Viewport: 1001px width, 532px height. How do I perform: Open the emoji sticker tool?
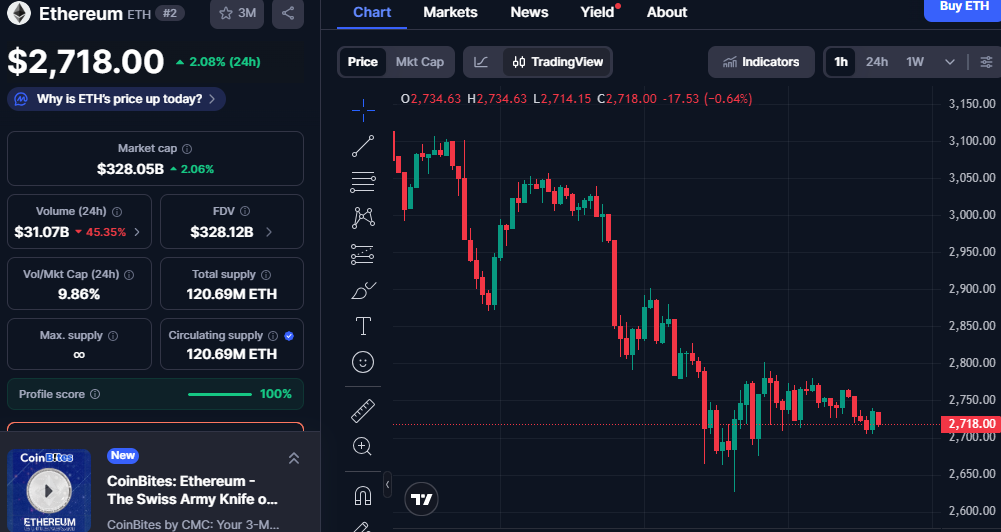[x=363, y=361]
